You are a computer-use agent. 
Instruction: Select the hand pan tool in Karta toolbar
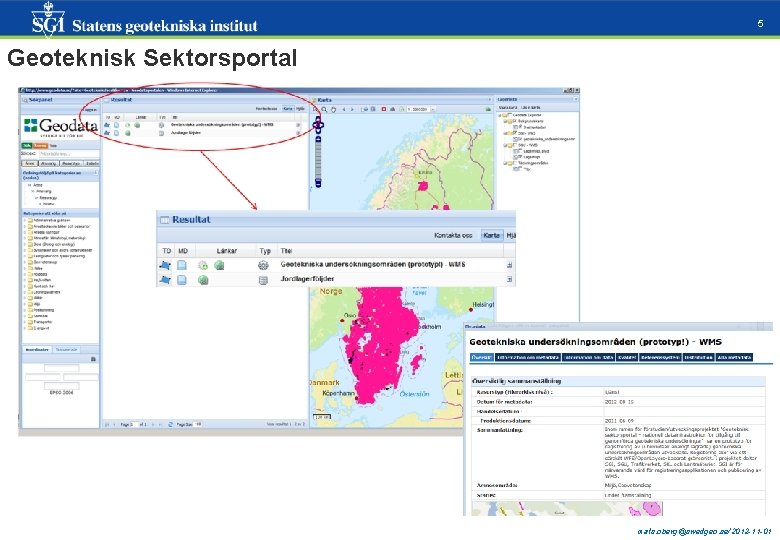334,109
